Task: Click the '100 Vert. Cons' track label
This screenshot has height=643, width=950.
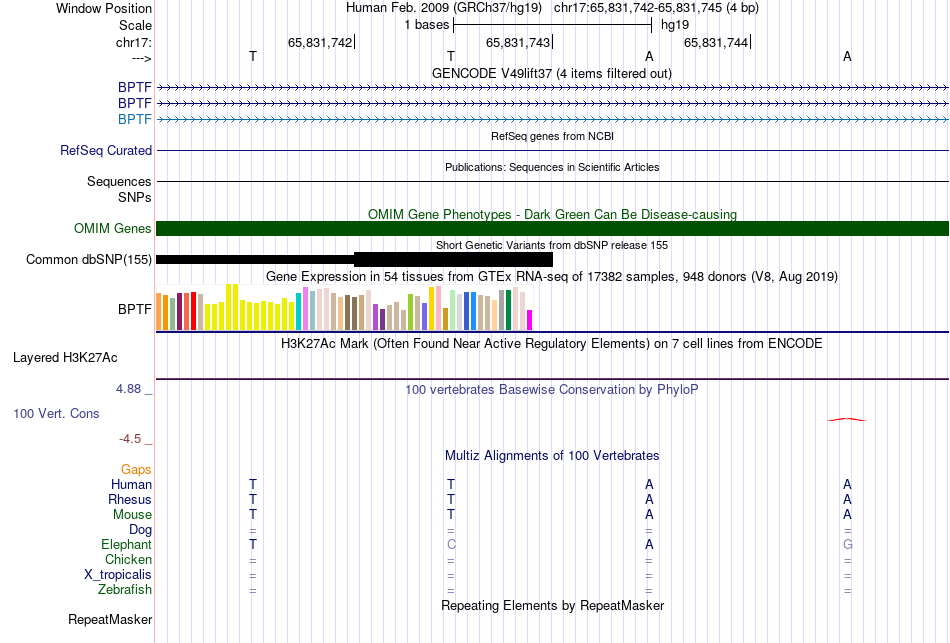Action: [x=56, y=413]
